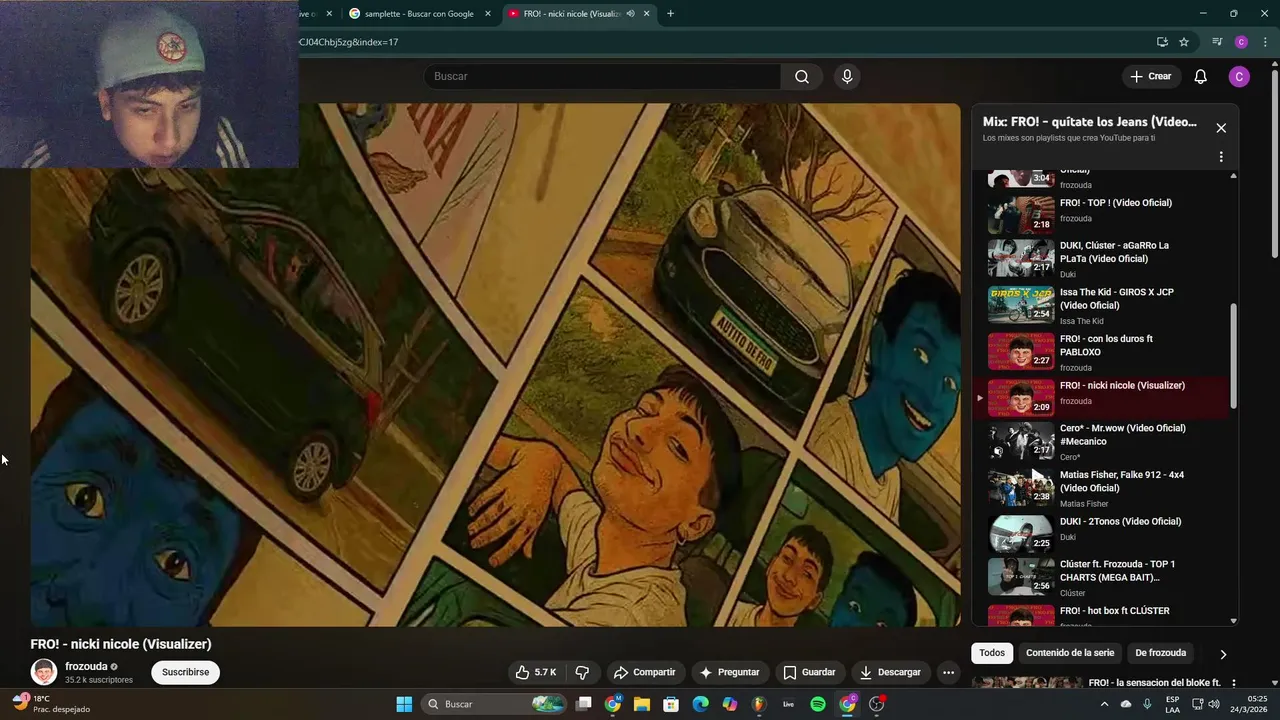Open the Mix playlist three-dot options
This screenshot has height=720, width=1280.
(1221, 157)
